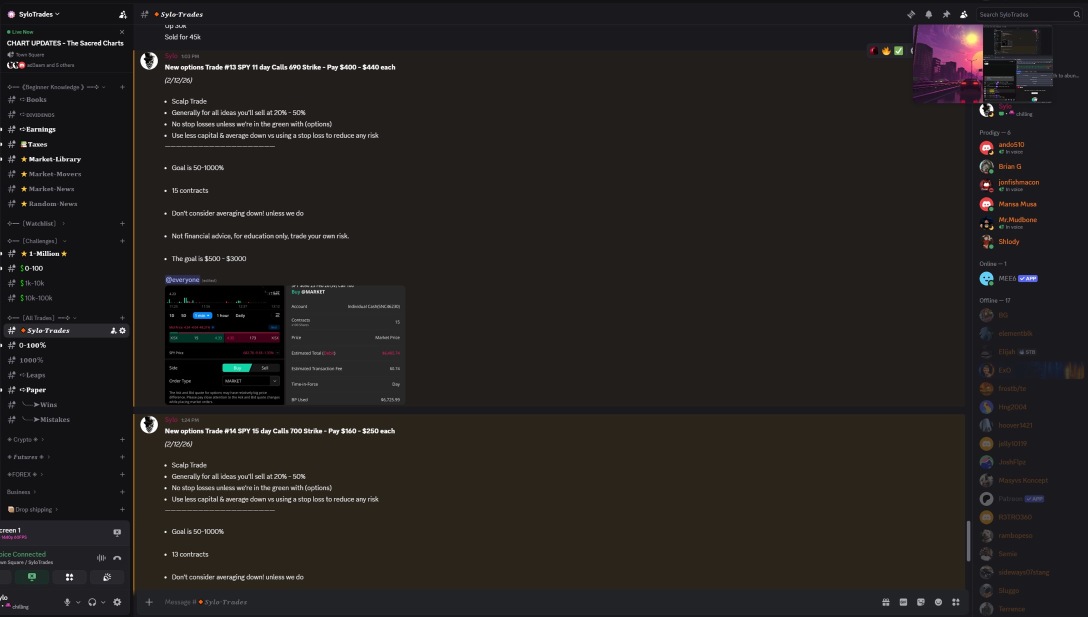Open the GIF picker in message bar
This screenshot has height=617, width=1088.
(x=903, y=602)
